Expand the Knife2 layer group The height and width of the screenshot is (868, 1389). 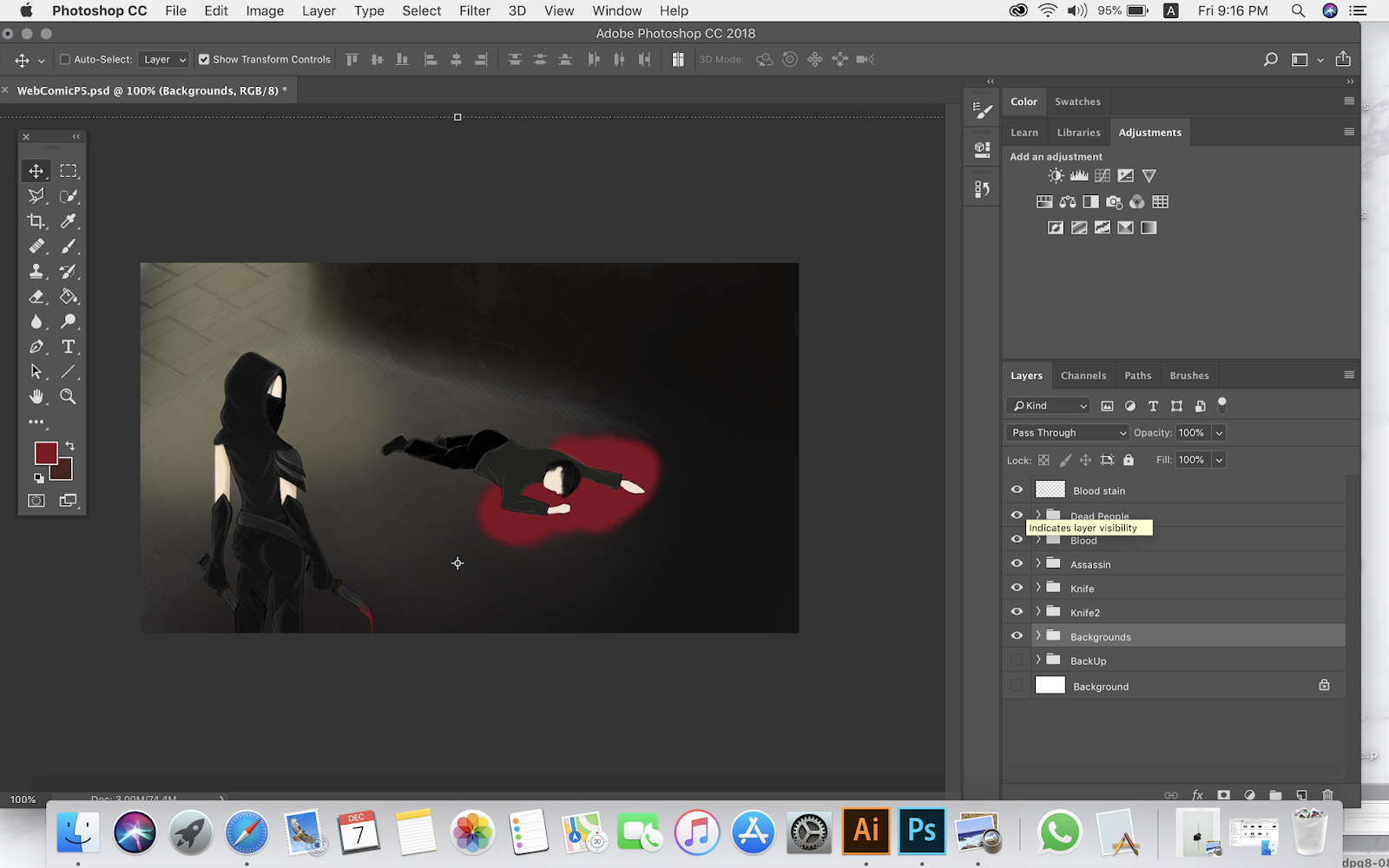[x=1037, y=612]
